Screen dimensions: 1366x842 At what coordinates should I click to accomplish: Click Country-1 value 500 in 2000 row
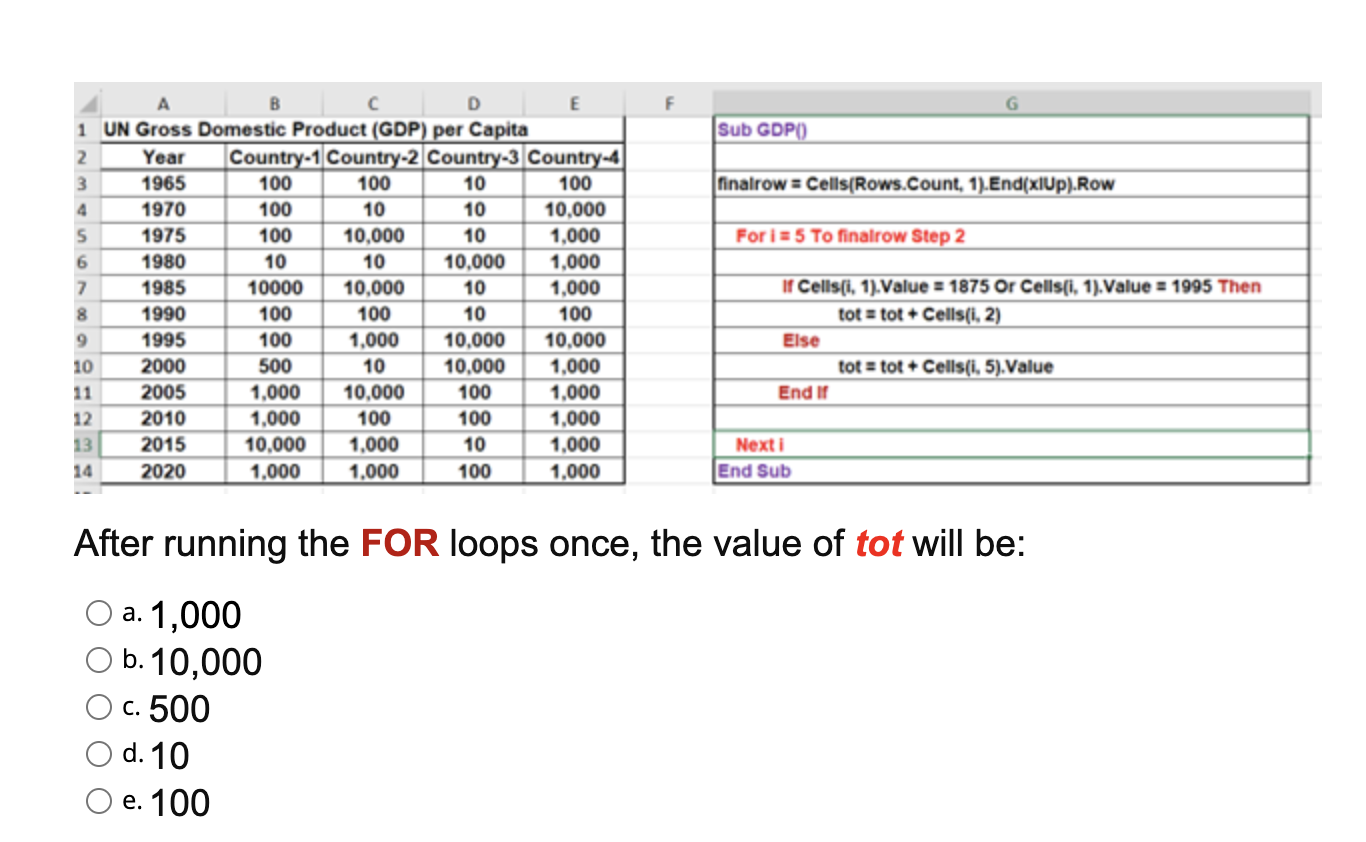[274, 367]
